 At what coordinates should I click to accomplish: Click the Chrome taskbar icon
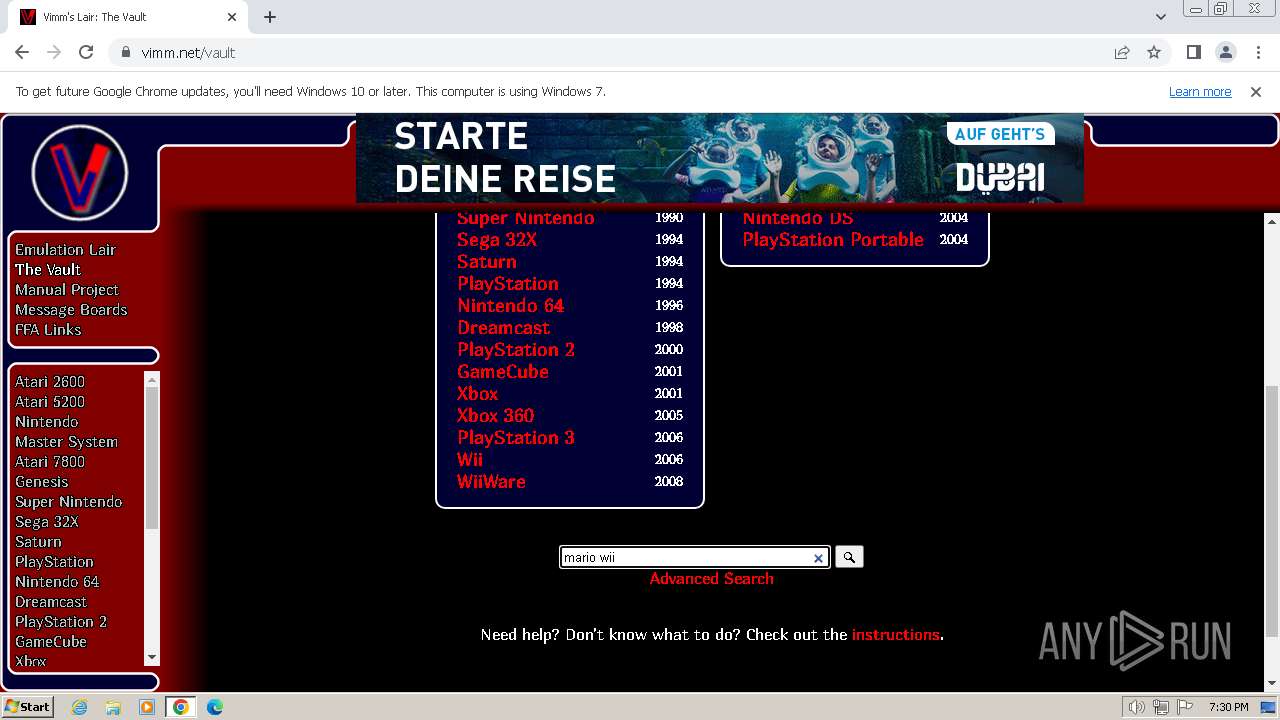pyautogui.click(x=181, y=707)
